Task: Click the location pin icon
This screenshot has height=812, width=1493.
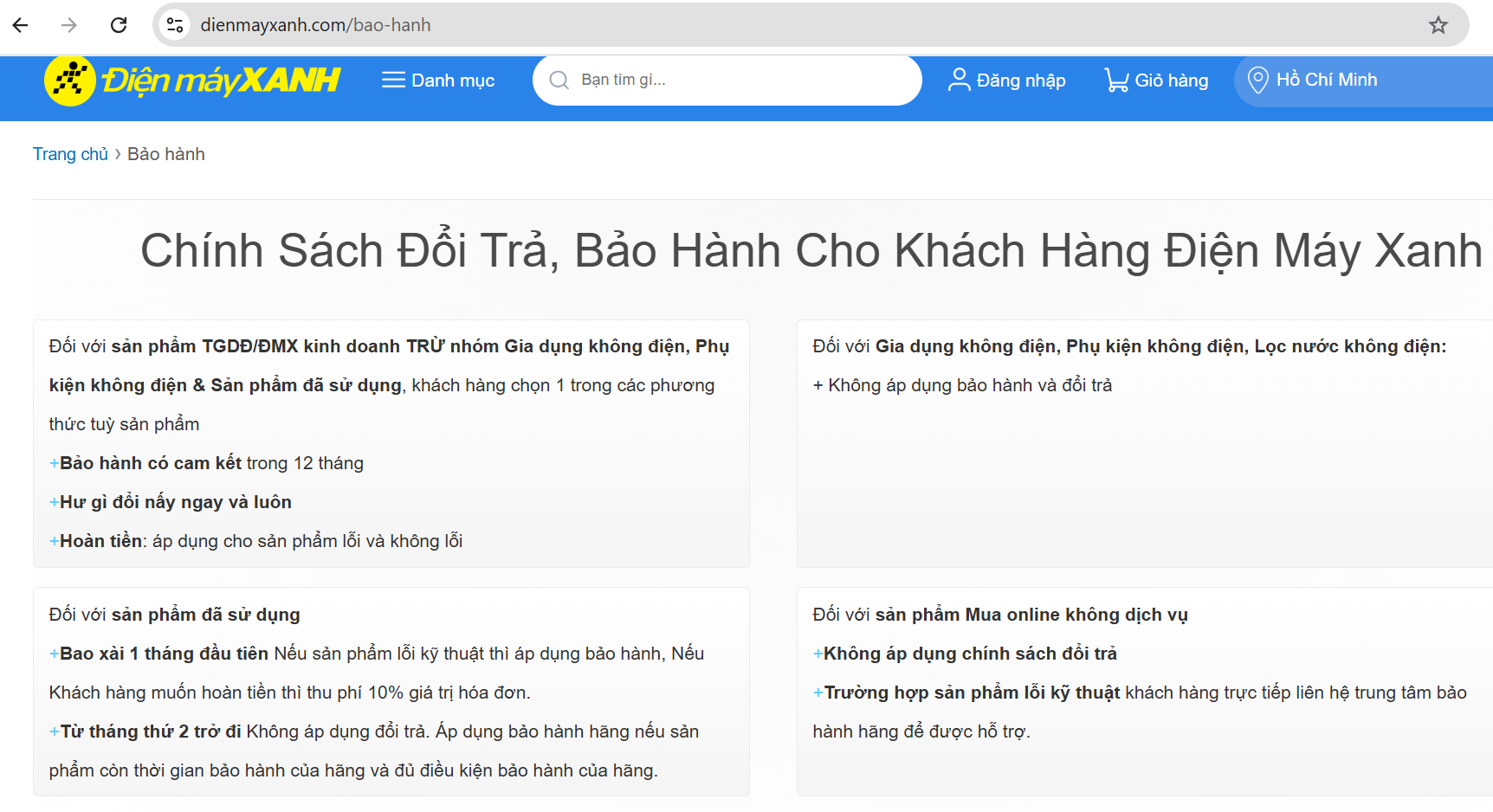Action: coord(1257,81)
